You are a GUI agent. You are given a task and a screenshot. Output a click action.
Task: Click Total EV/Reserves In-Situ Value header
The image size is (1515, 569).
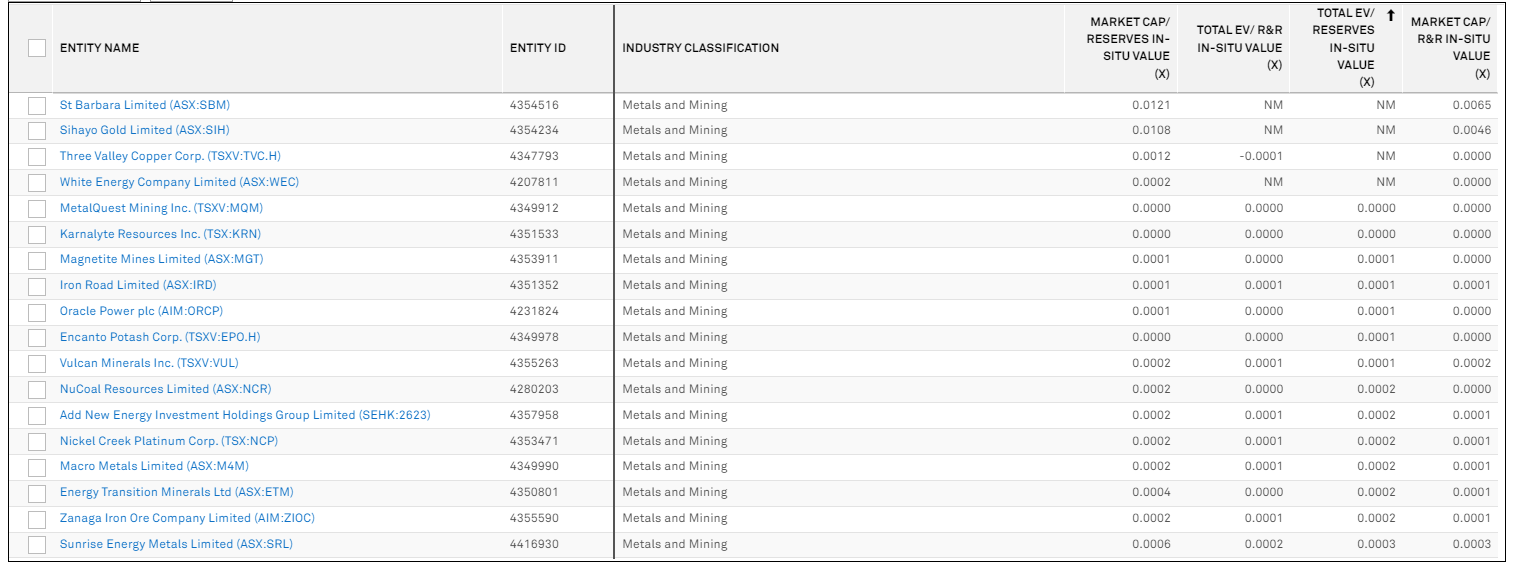[1344, 48]
